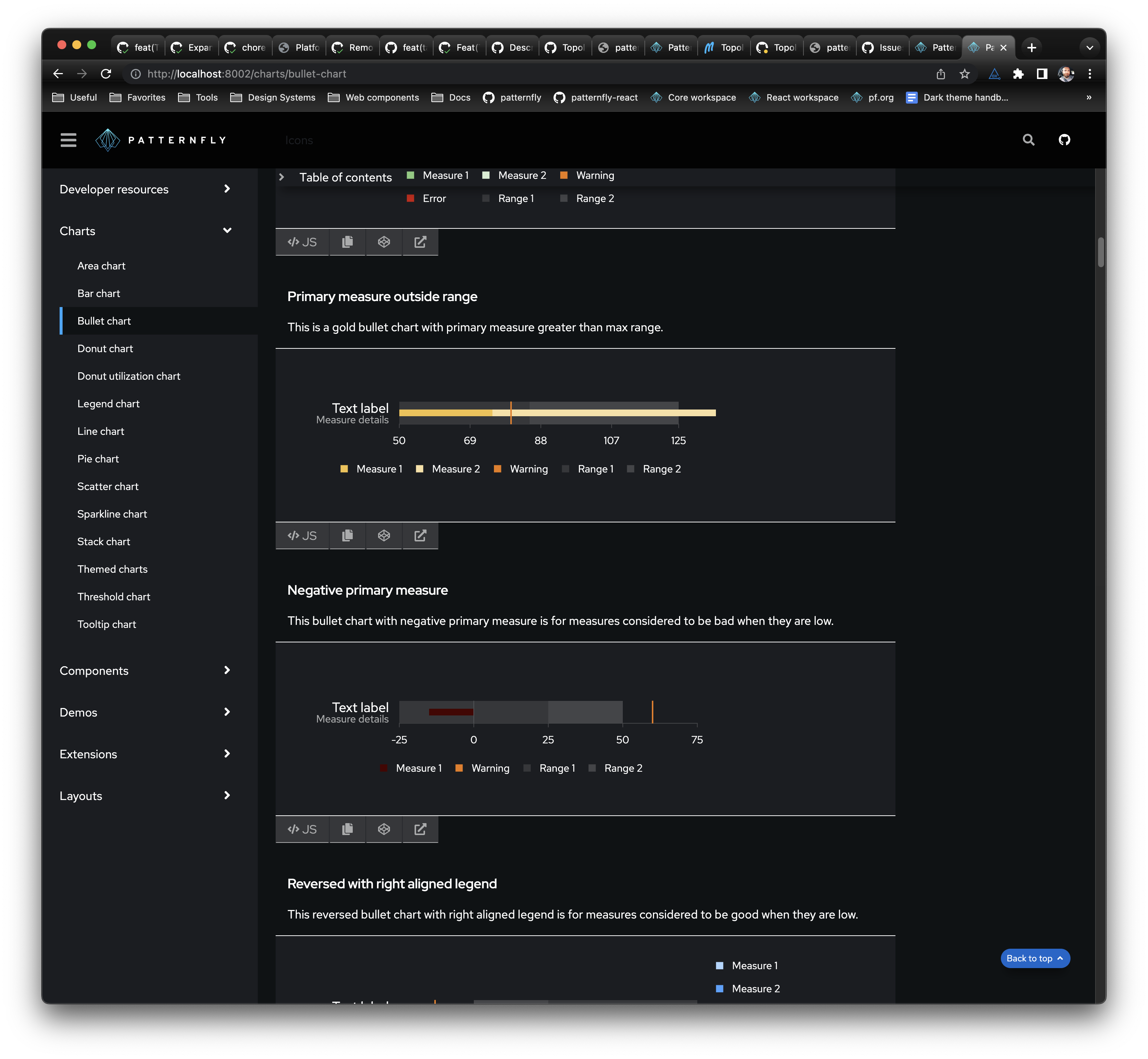Screen dimensions: 1148x1059
Task: Toggle JS code for Primary measure outside range
Action: (302, 535)
